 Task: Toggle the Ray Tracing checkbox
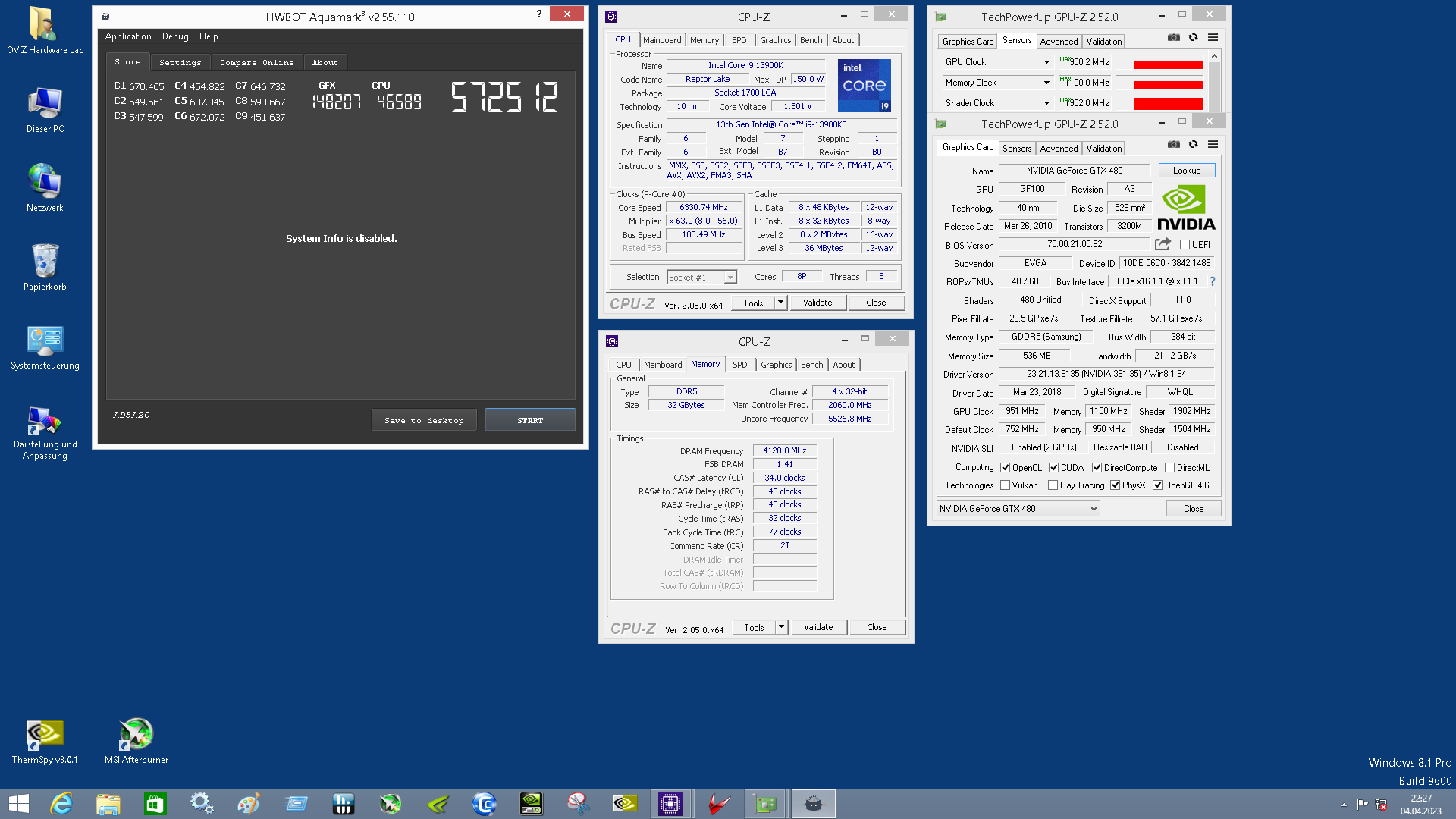[x=1053, y=485]
